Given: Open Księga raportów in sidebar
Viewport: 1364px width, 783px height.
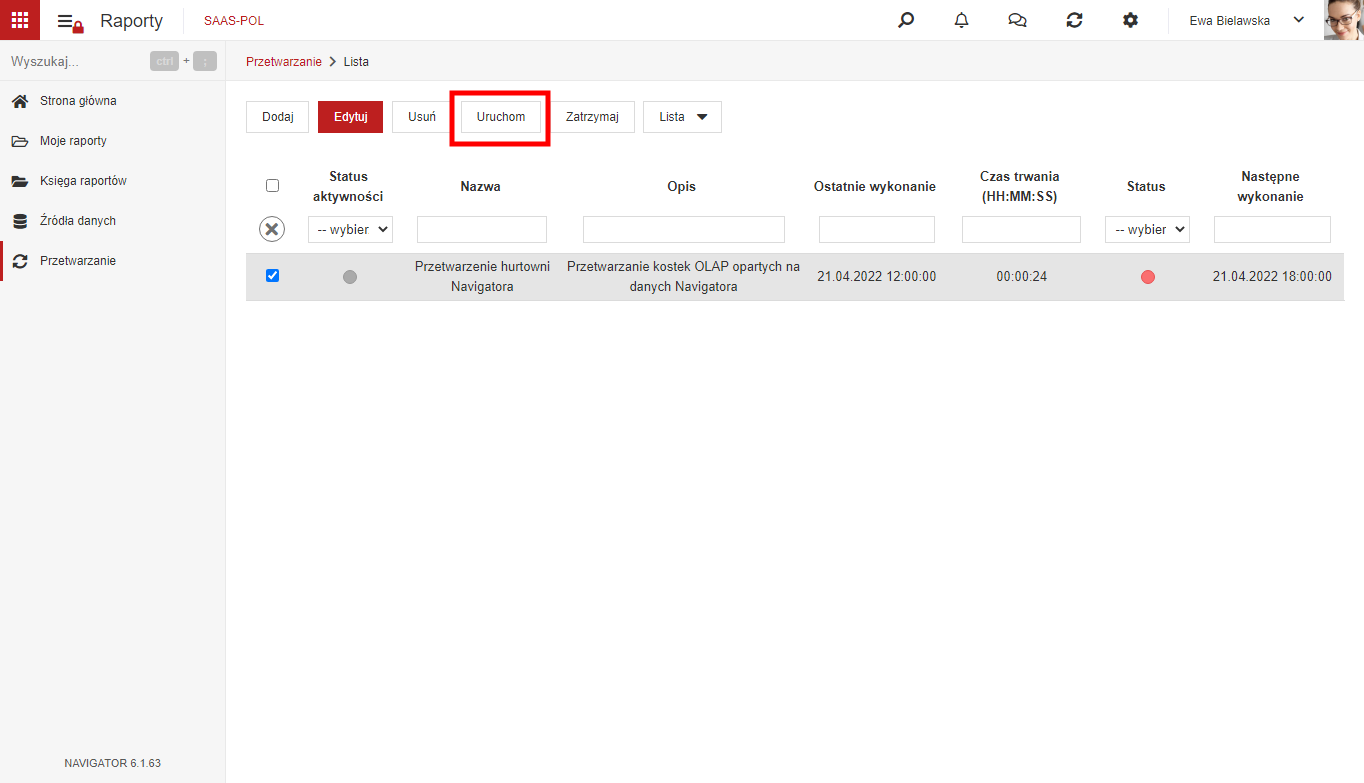Looking at the screenshot, I should click(x=83, y=181).
